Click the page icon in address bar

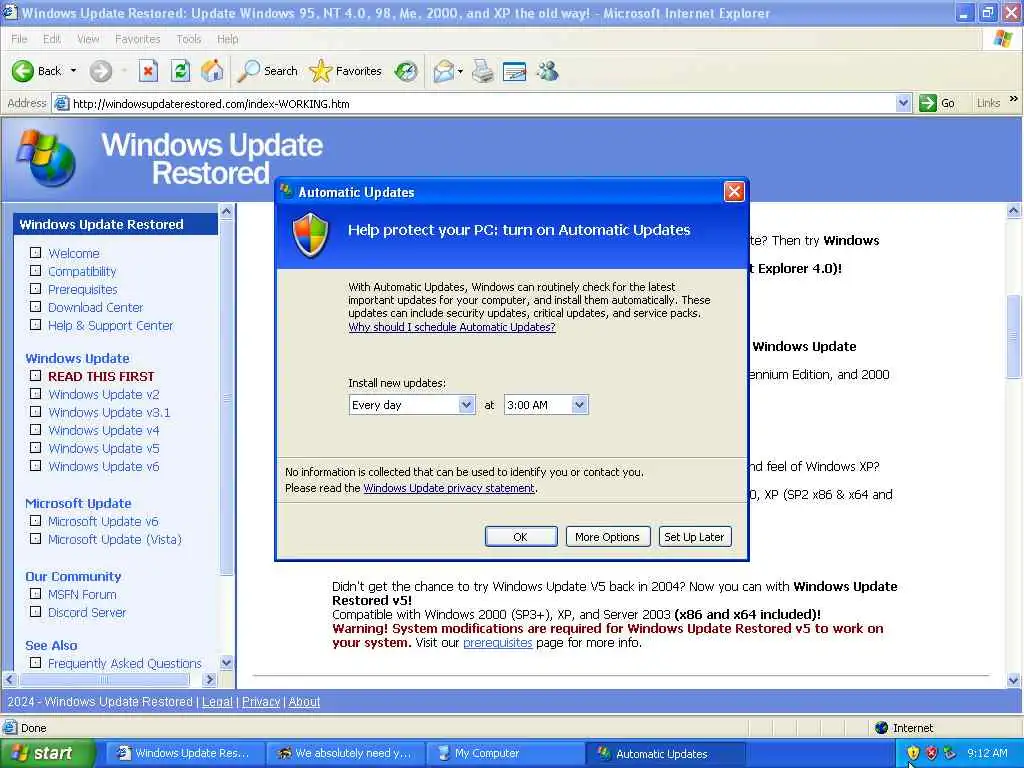[x=61, y=103]
